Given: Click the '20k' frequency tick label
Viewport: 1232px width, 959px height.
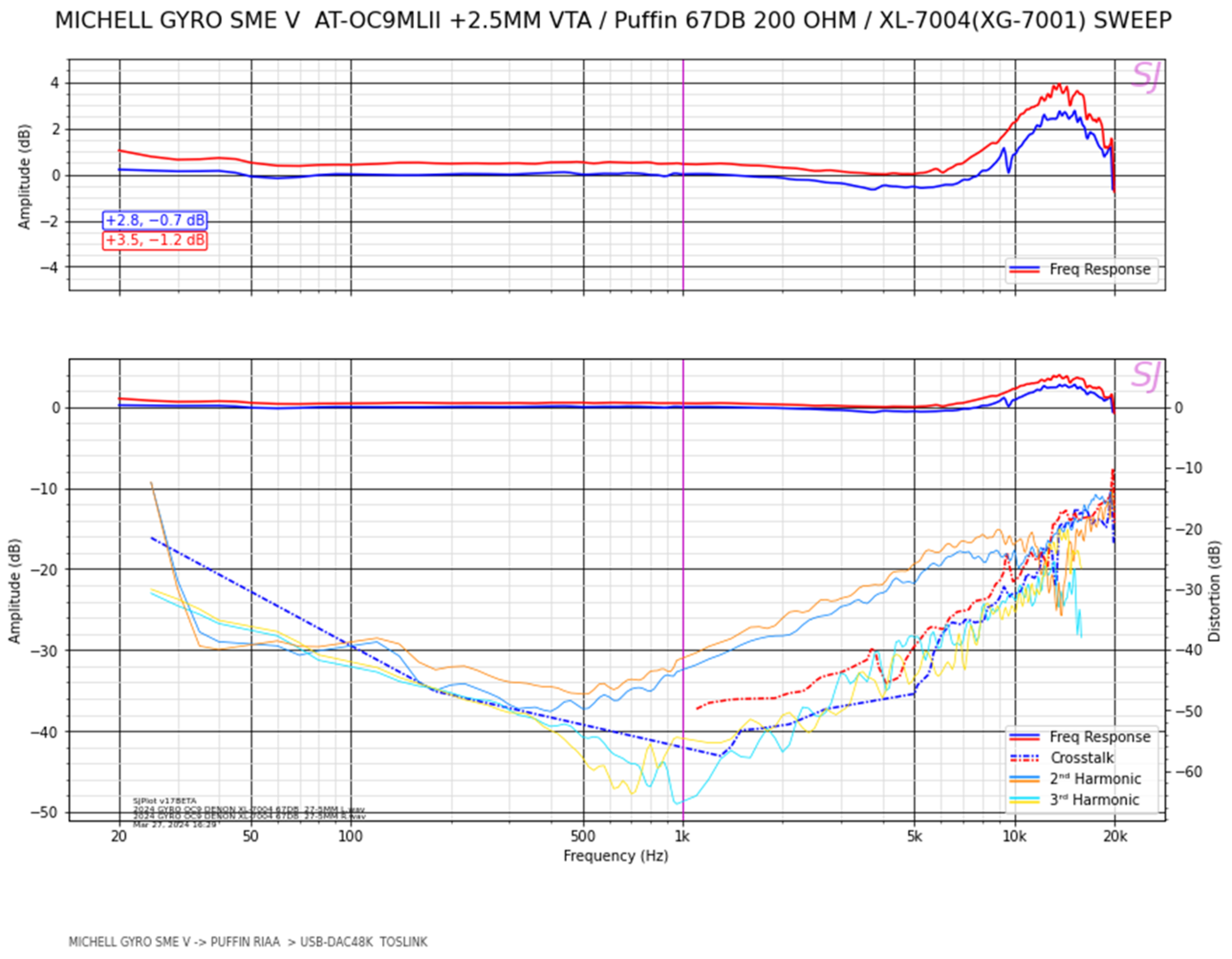Looking at the screenshot, I should pyautogui.click(x=1115, y=836).
